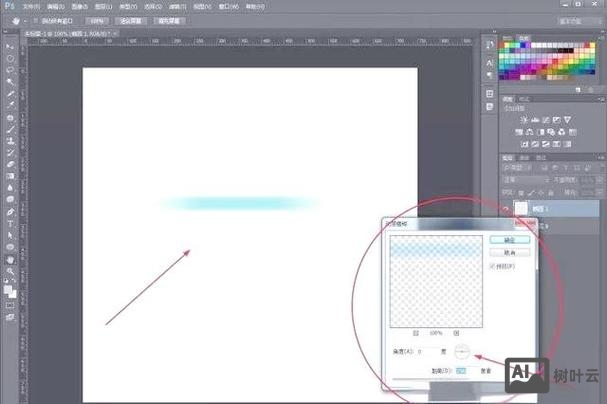Click the Cancel button in motion blur dialog
The image size is (607, 404).
[x=509, y=254]
